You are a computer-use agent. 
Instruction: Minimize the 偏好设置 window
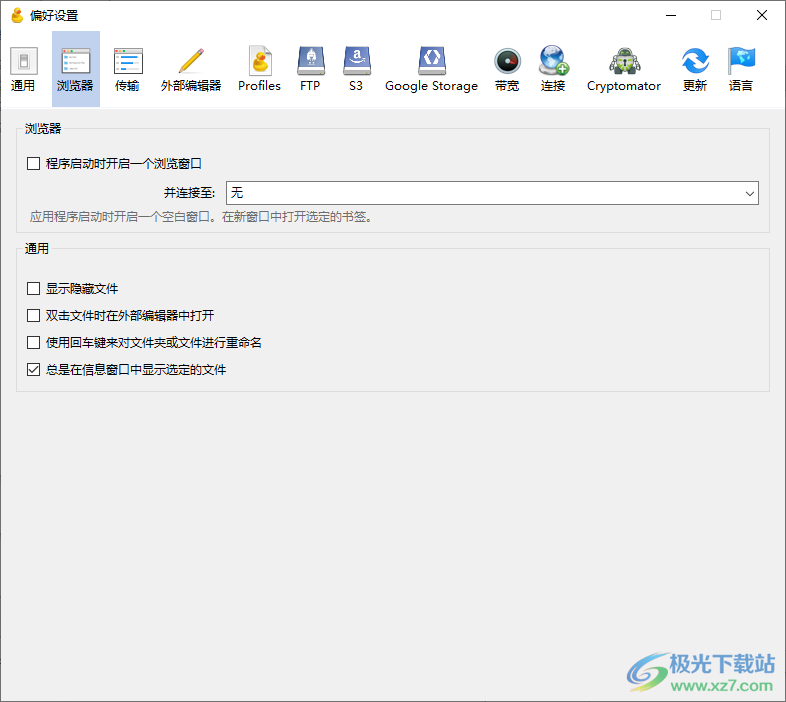click(x=671, y=16)
